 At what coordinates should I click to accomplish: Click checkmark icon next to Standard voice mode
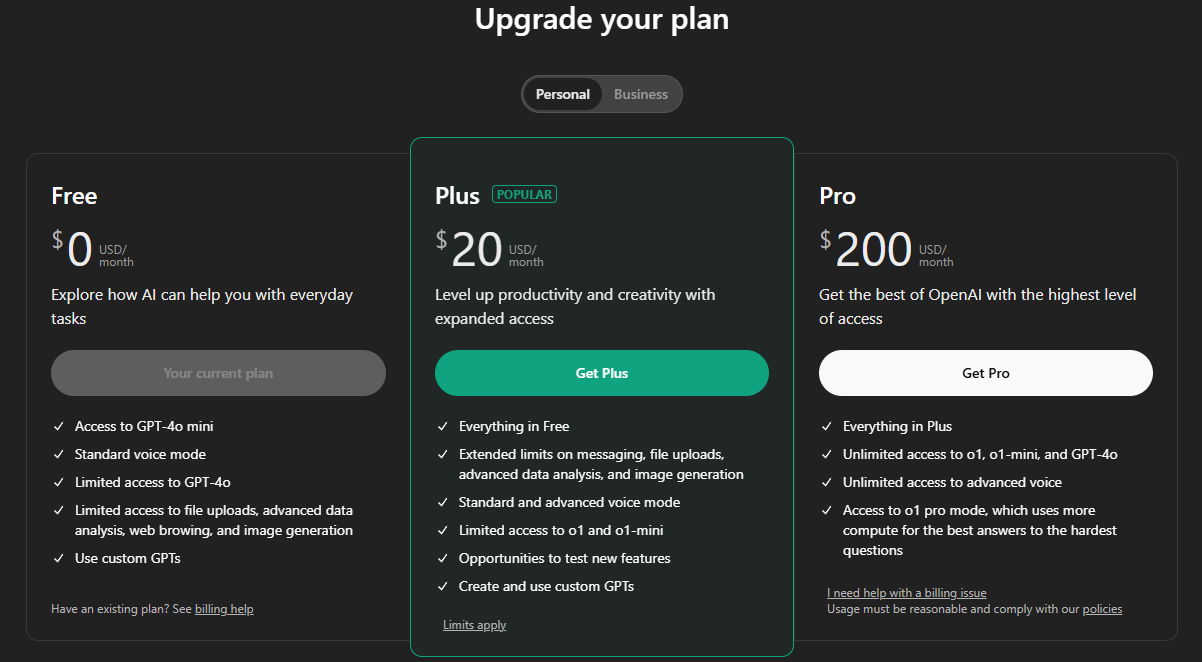click(x=59, y=455)
